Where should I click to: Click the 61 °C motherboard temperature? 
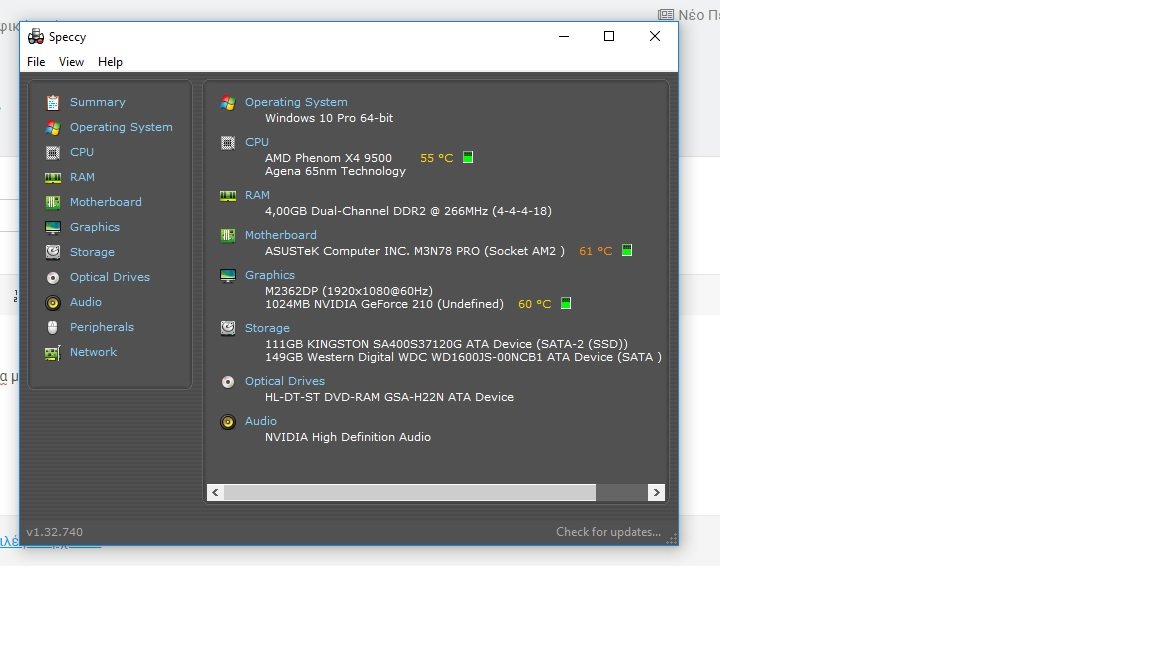tap(596, 251)
